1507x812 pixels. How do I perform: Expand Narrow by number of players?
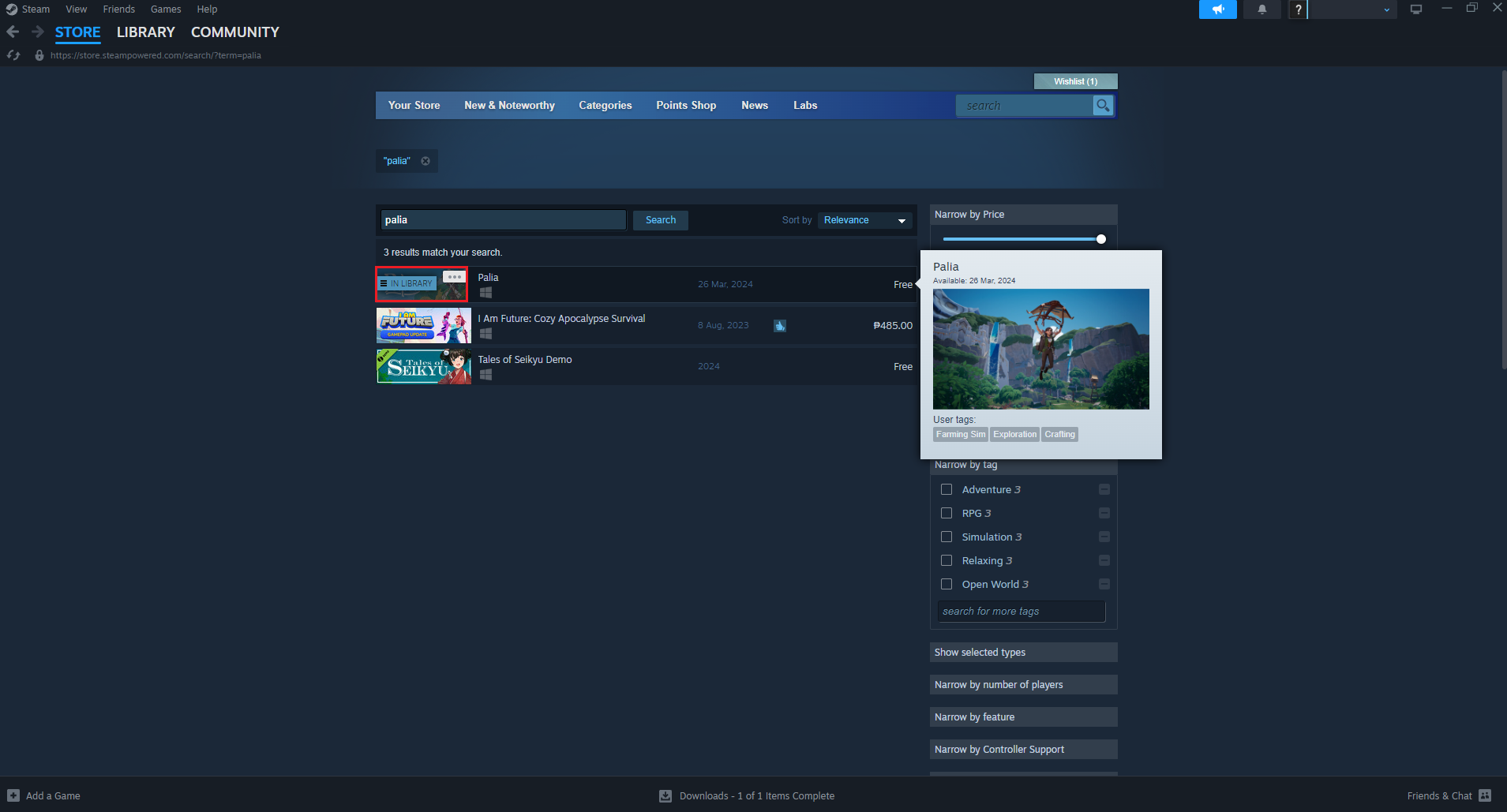(1023, 684)
